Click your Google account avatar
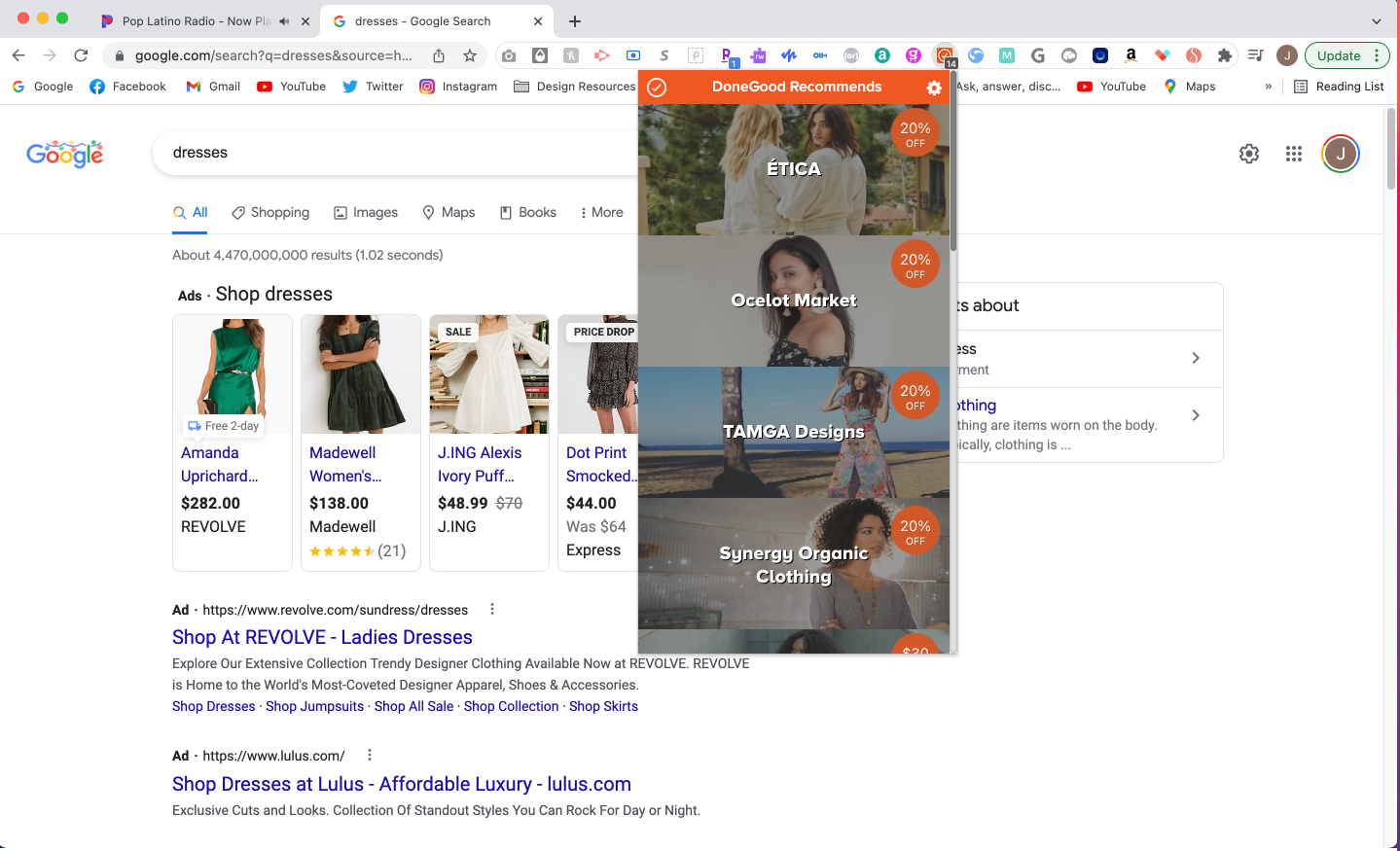The image size is (1400, 851). (1340, 153)
